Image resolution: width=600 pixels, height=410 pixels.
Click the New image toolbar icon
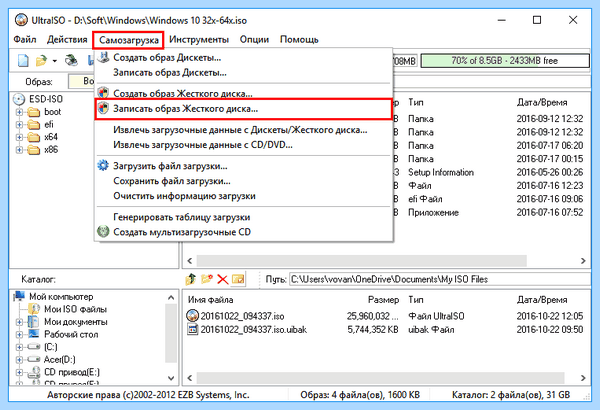tap(23, 60)
